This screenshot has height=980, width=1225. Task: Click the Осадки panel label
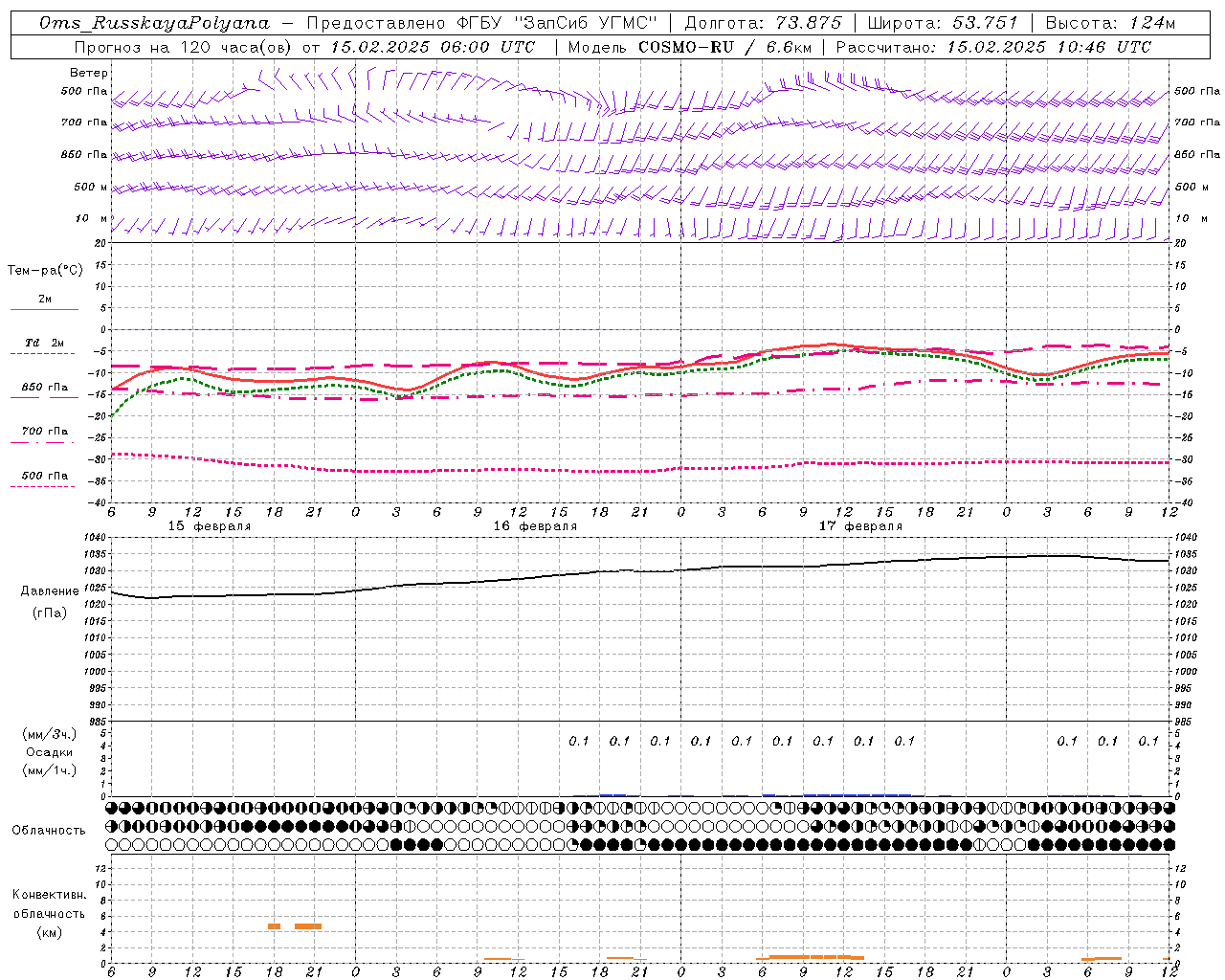pyautogui.click(x=50, y=752)
